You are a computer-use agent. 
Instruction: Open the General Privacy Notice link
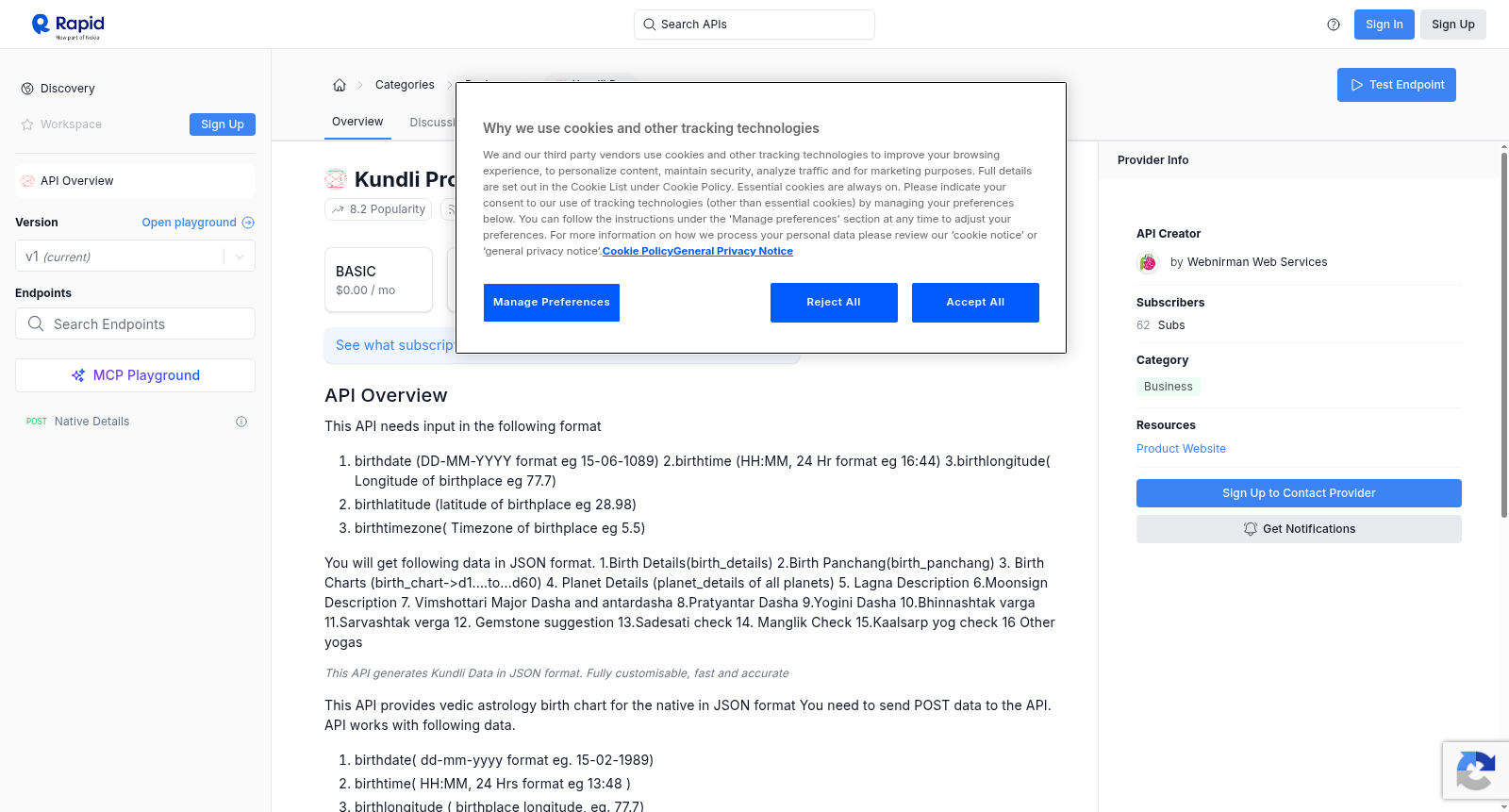[x=734, y=251]
